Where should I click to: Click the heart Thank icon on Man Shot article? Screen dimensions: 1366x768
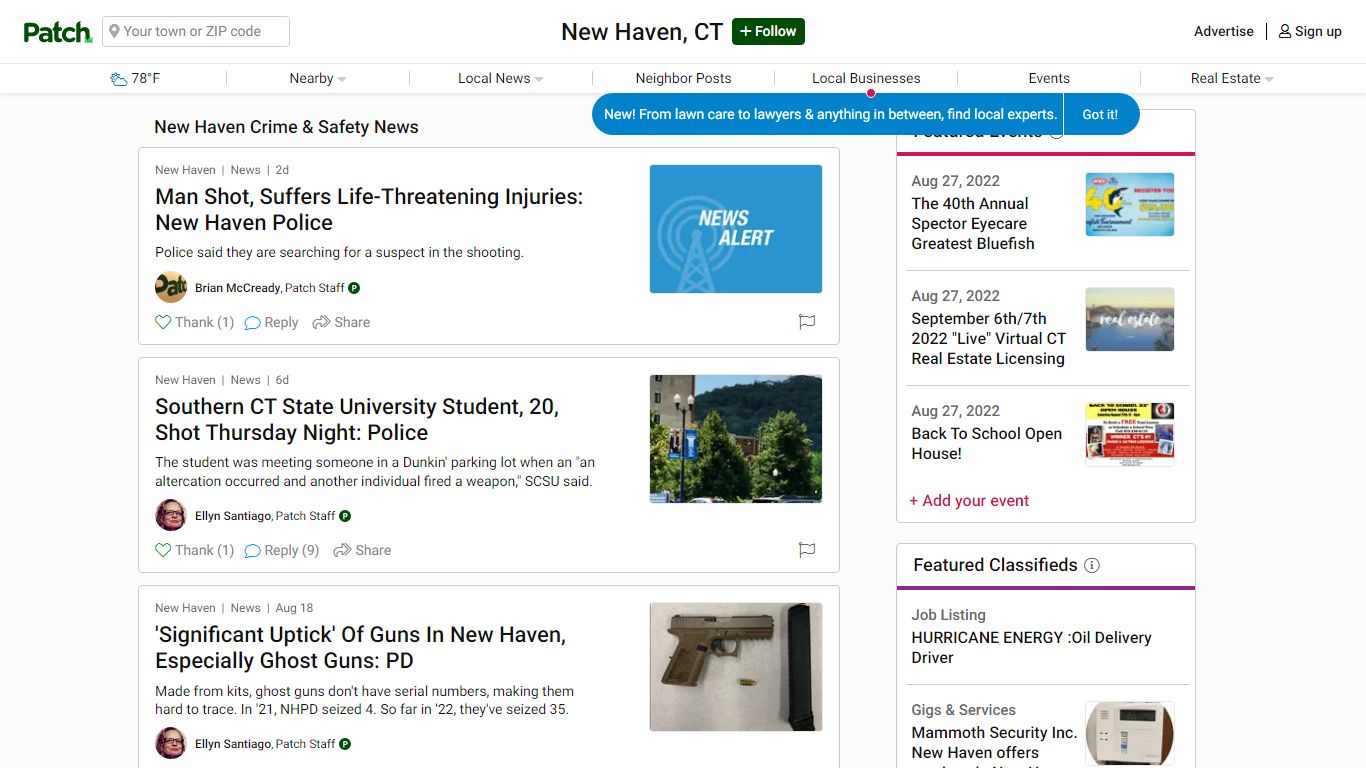[x=163, y=322]
